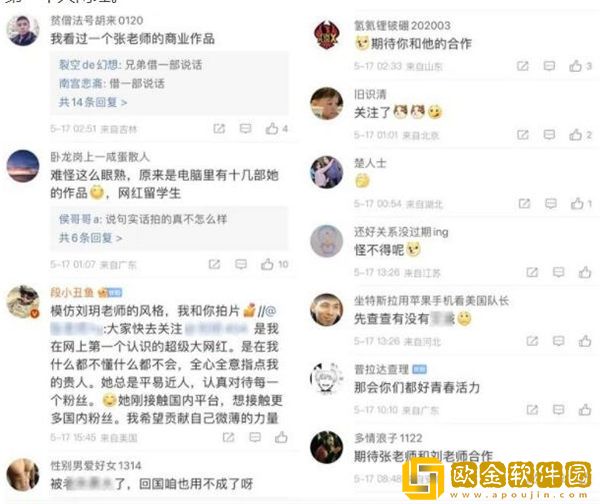Open 段小丑鱼 username

pos(72,293)
